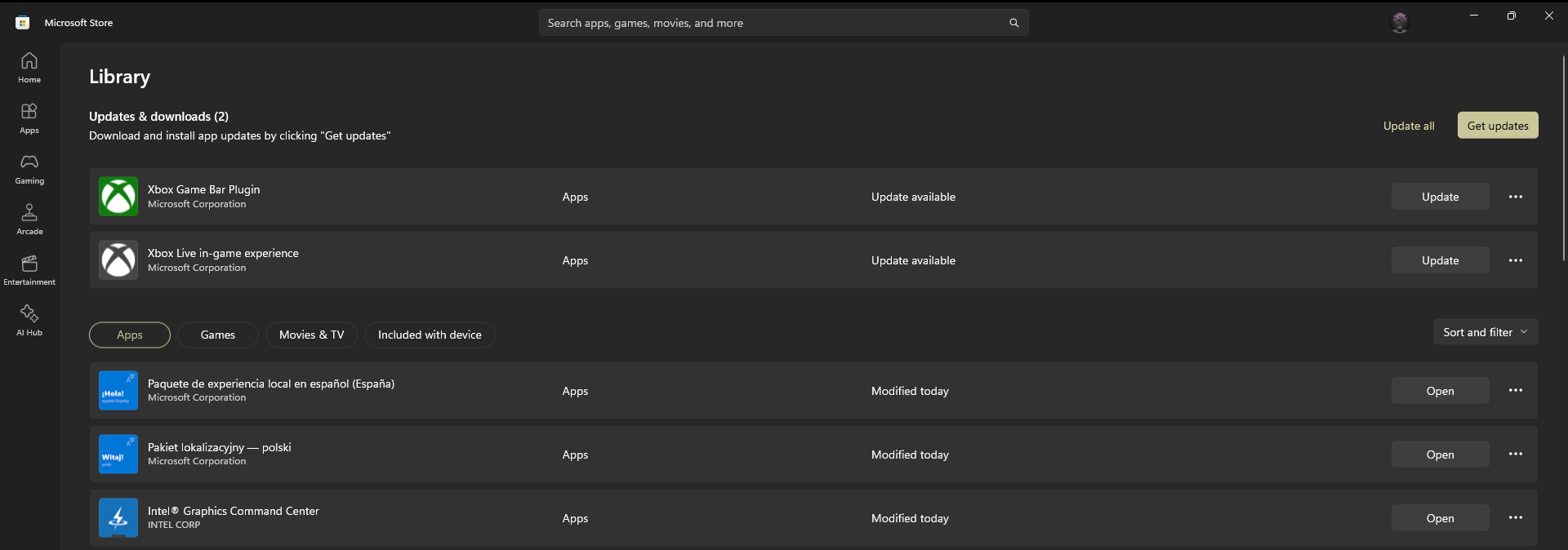This screenshot has width=1568, height=550.
Task: Click the vertical scrollbar of the library
Action: tap(1564, 158)
